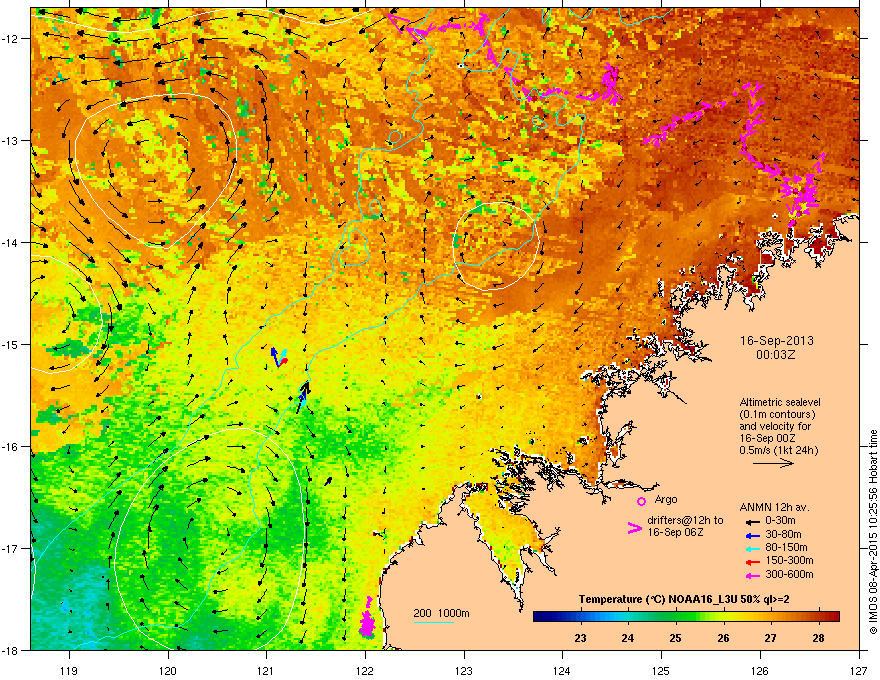
Task: Click the time label 00:03Z
Action: [x=776, y=355]
